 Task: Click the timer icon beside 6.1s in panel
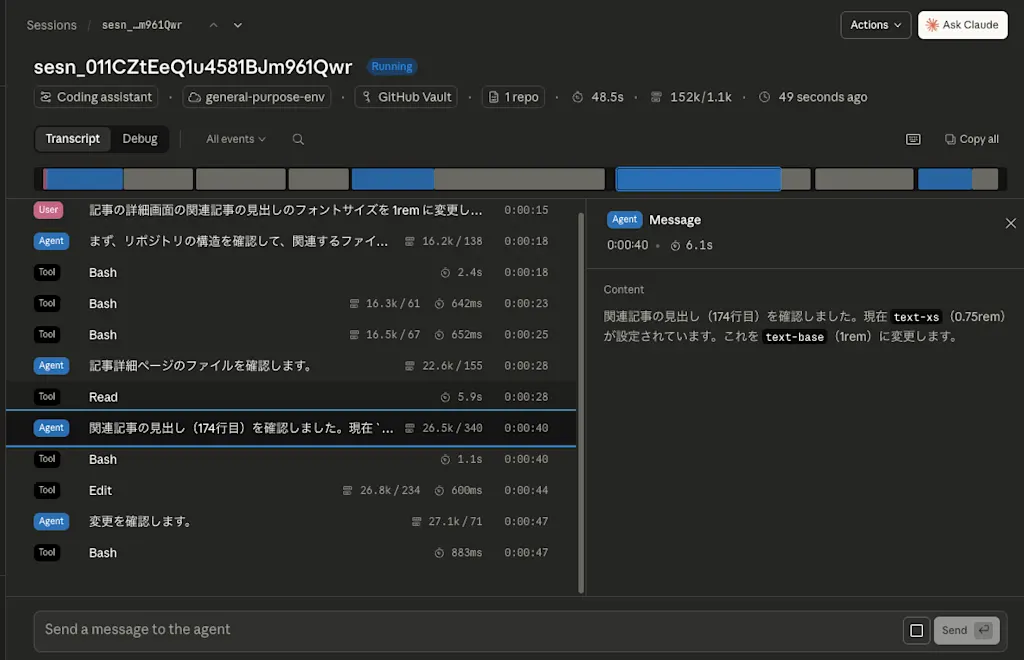point(675,245)
